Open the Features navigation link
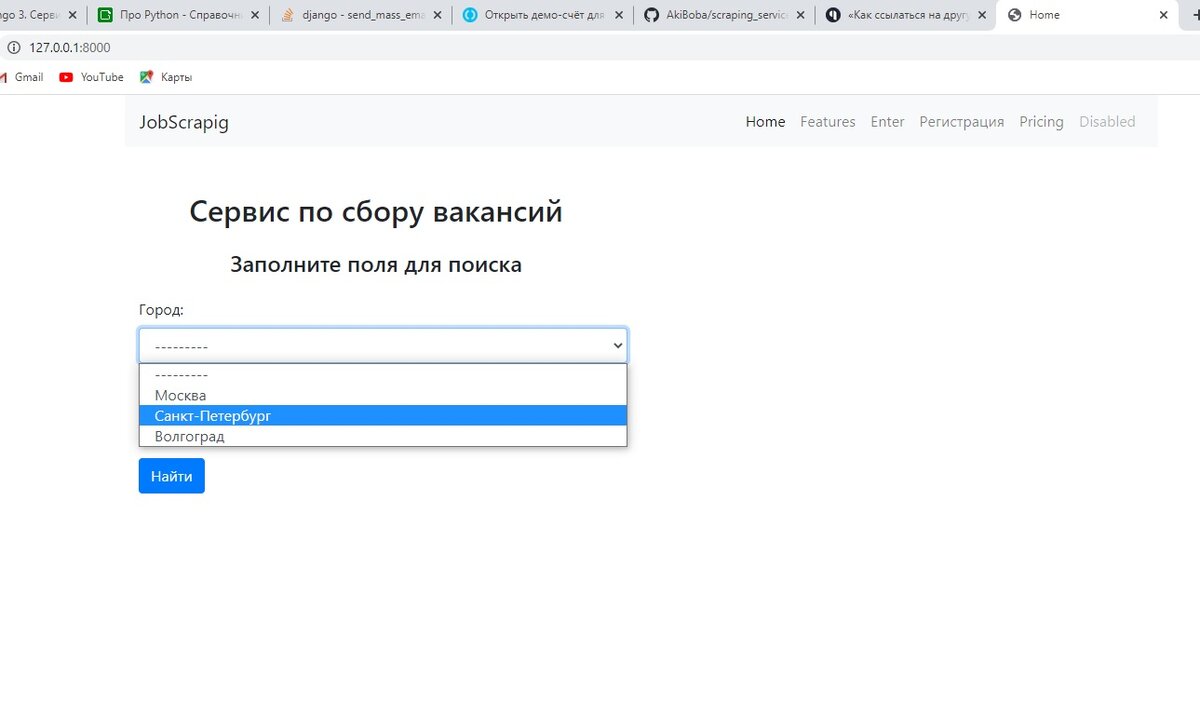The width and height of the screenshot is (1200, 703). click(x=827, y=121)
